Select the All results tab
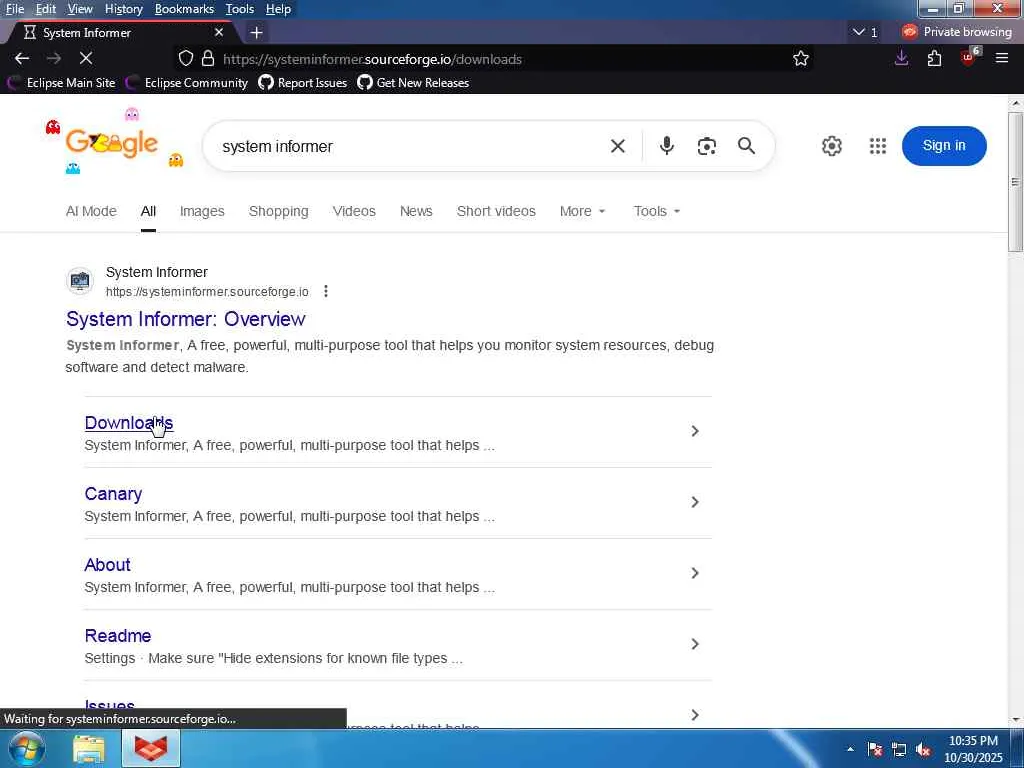The image size is (1024, 768). 148,211
